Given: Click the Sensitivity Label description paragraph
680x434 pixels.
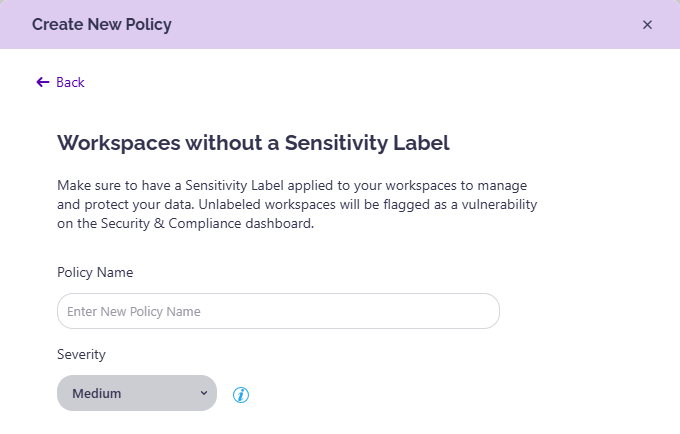Looking at the screenshot, I should [298, 205].
